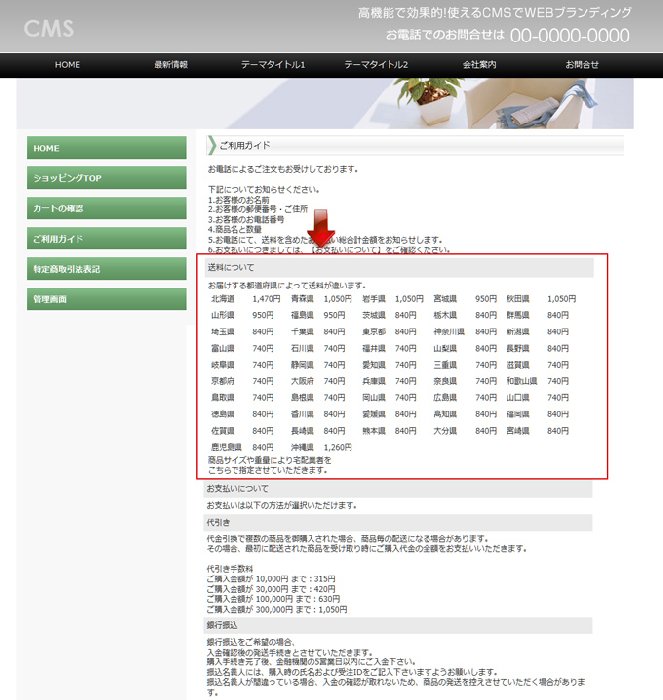Open ショッピングTOP from the sidebar
The height and width of the screenshot is (700, 663).
click(x=106, y=178)
